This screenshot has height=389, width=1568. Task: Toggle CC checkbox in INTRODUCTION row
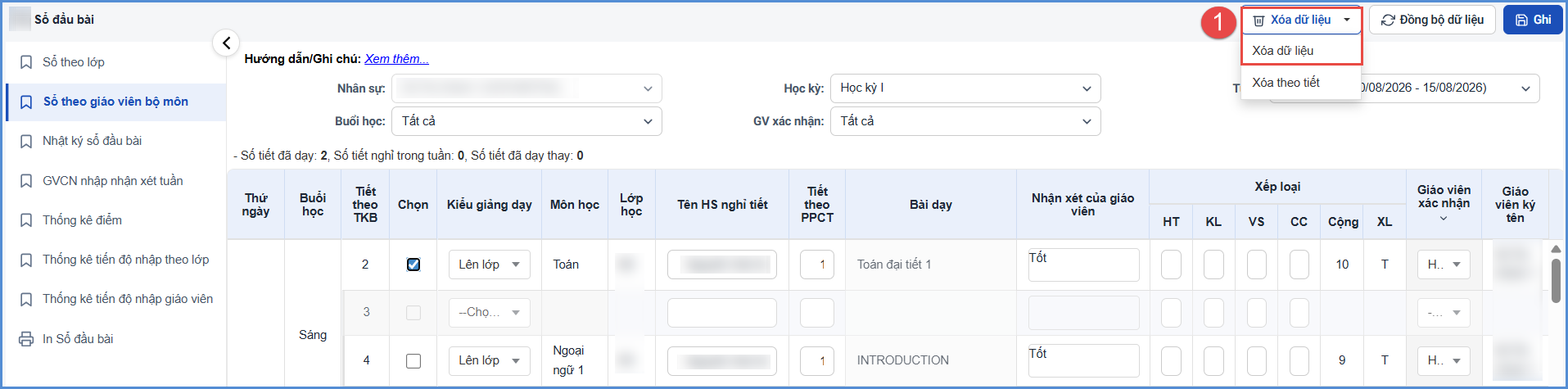(1299, 360)
